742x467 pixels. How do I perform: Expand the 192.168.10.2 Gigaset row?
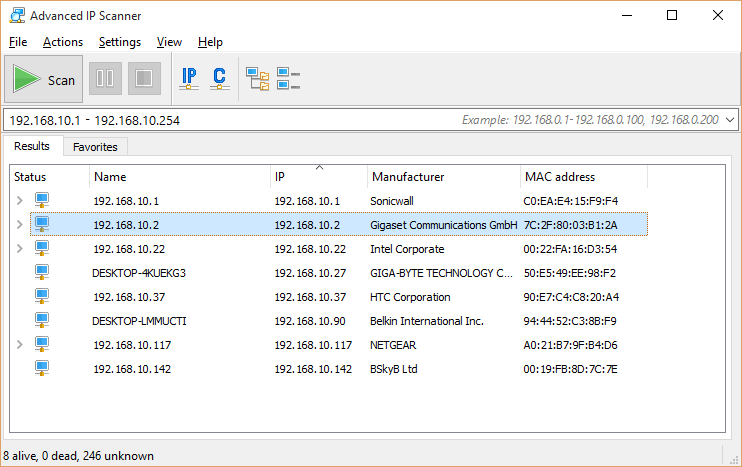point(19,224)
